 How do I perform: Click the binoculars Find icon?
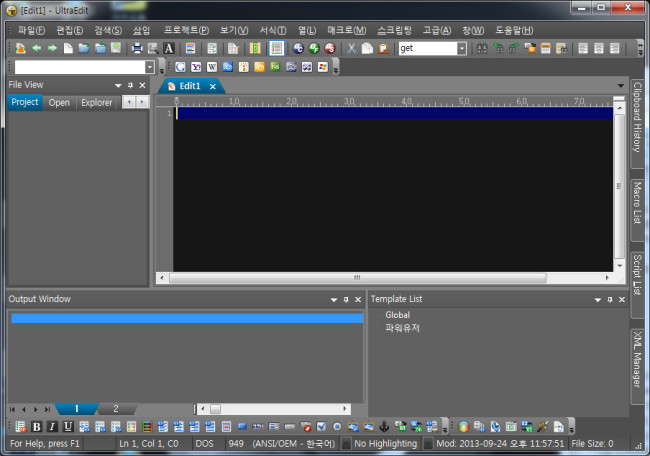coord(482,48)
